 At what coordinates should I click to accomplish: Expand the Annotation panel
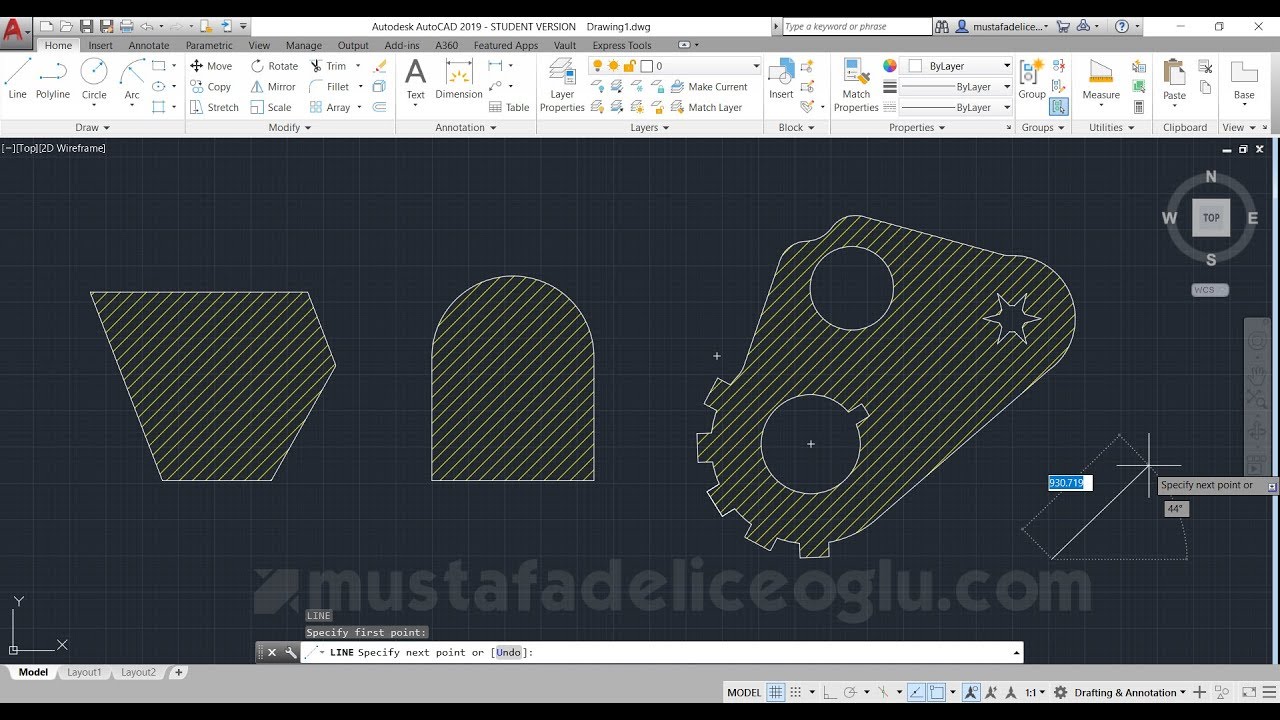(x=466, y=128)
